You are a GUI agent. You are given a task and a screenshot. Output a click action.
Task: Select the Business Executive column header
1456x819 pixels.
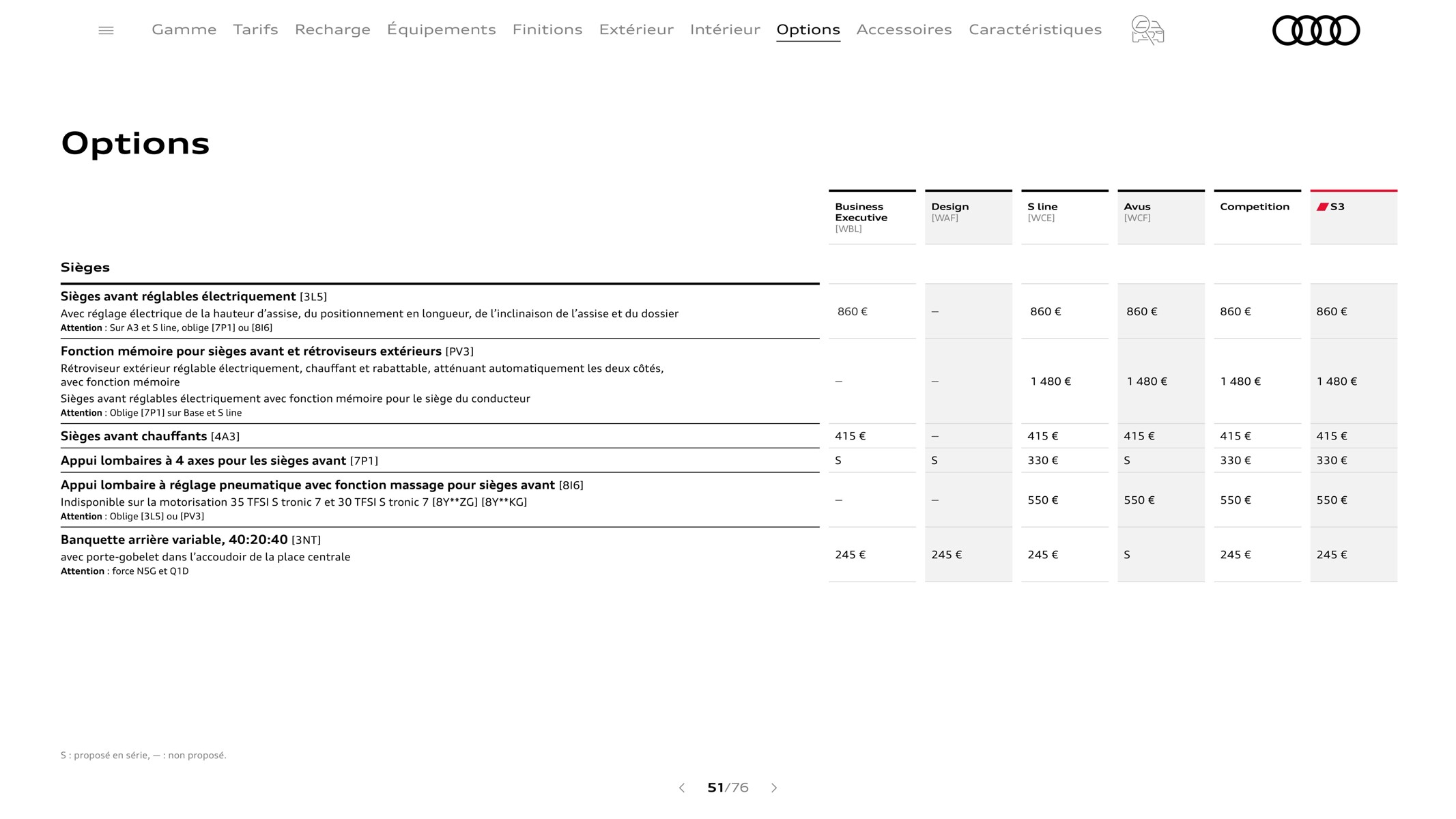point(872,217)
